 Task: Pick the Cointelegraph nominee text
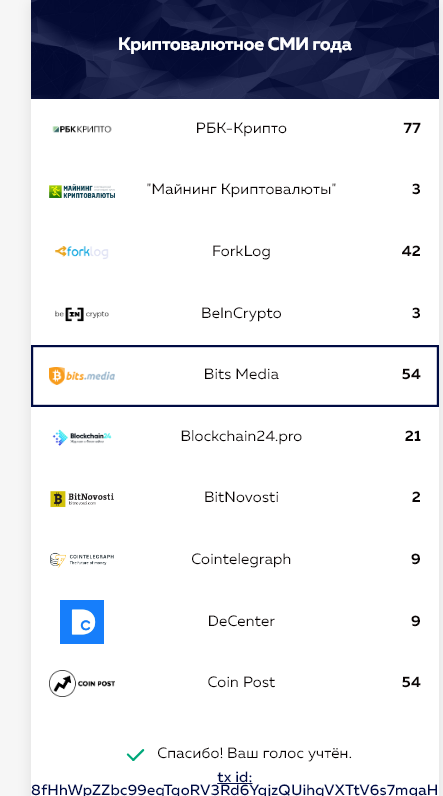(x=241, y=559)
